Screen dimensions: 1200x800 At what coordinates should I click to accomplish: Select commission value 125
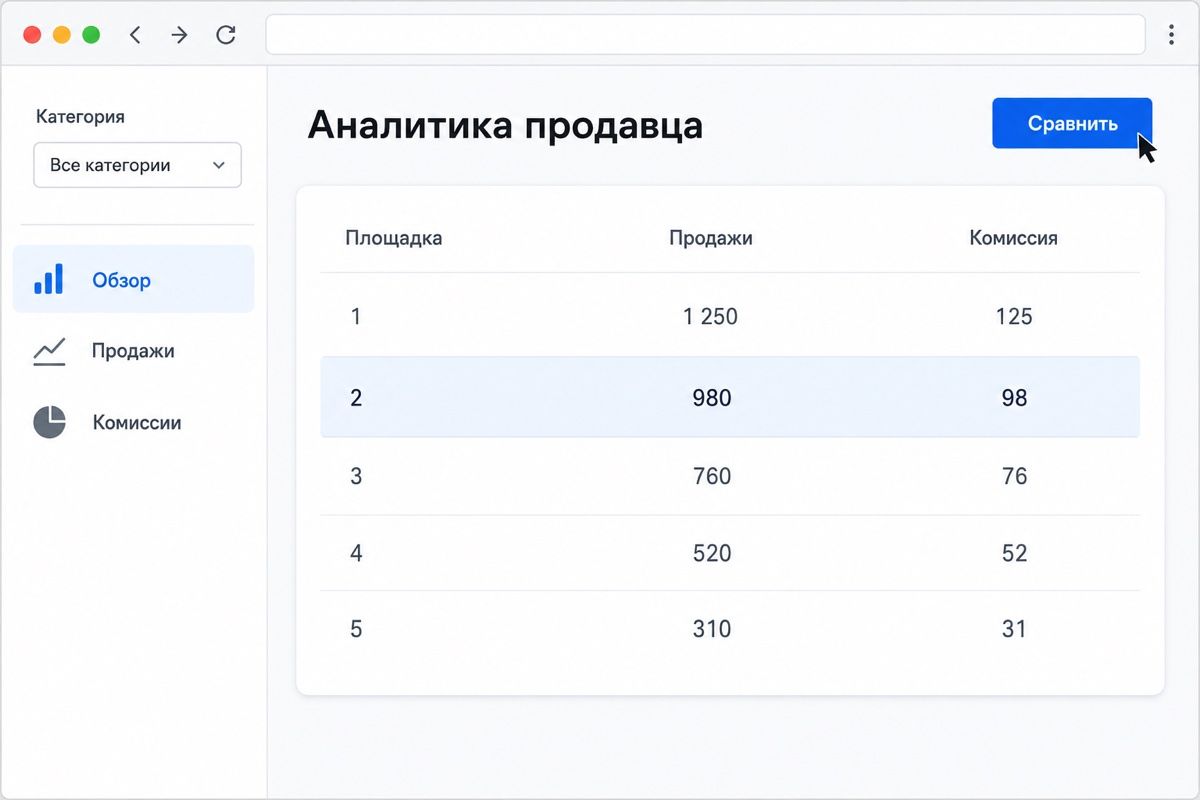1014,317
